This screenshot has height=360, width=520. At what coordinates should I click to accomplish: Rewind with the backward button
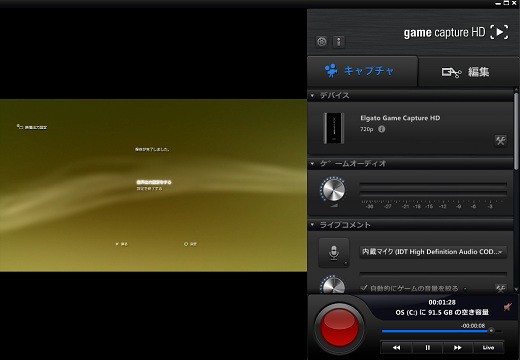tap(396, 348)
